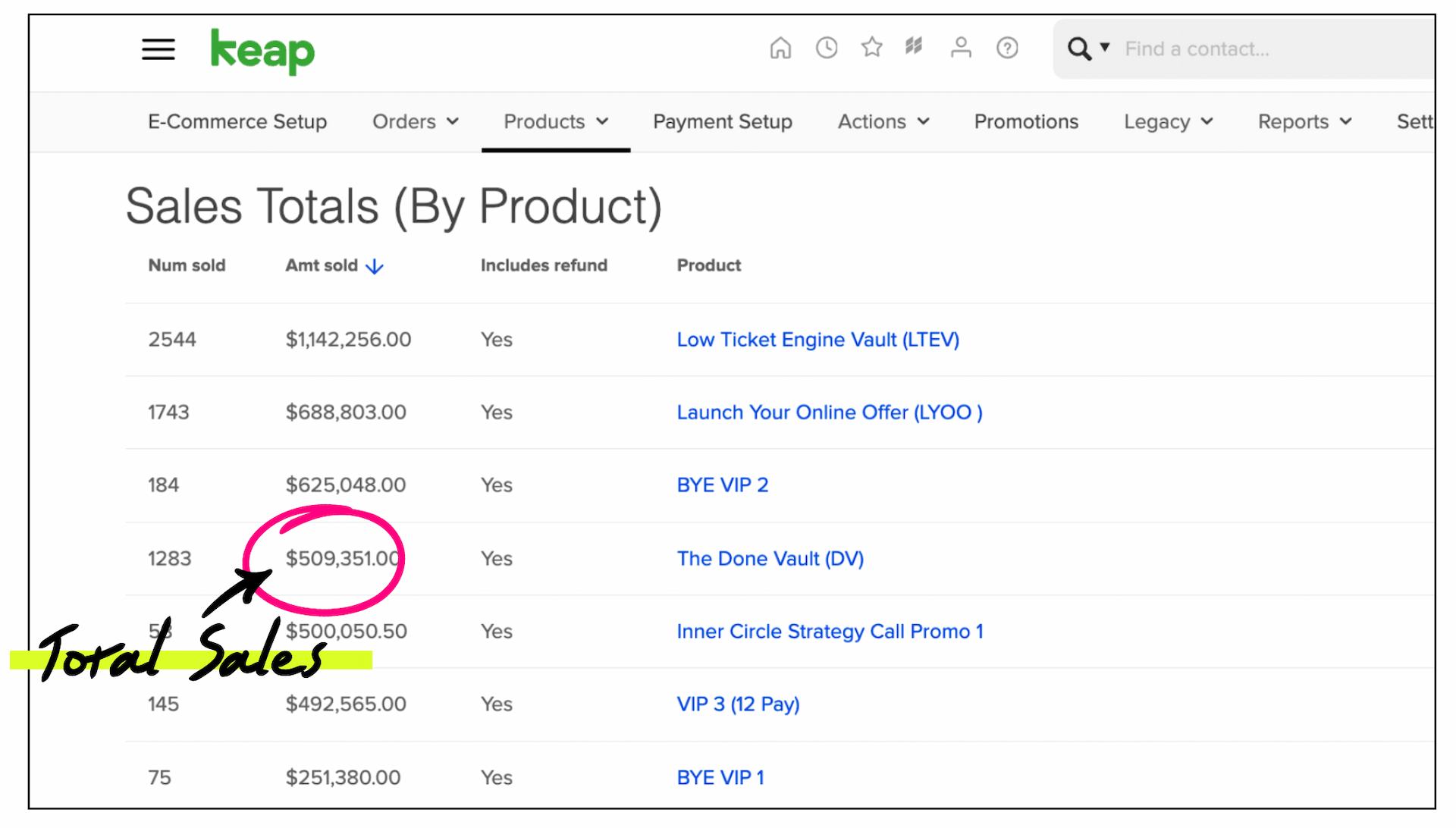The height and width of the screenshot is (828, 1456).
Task: Sort by Product column header
Action: (x=709, y=265)
